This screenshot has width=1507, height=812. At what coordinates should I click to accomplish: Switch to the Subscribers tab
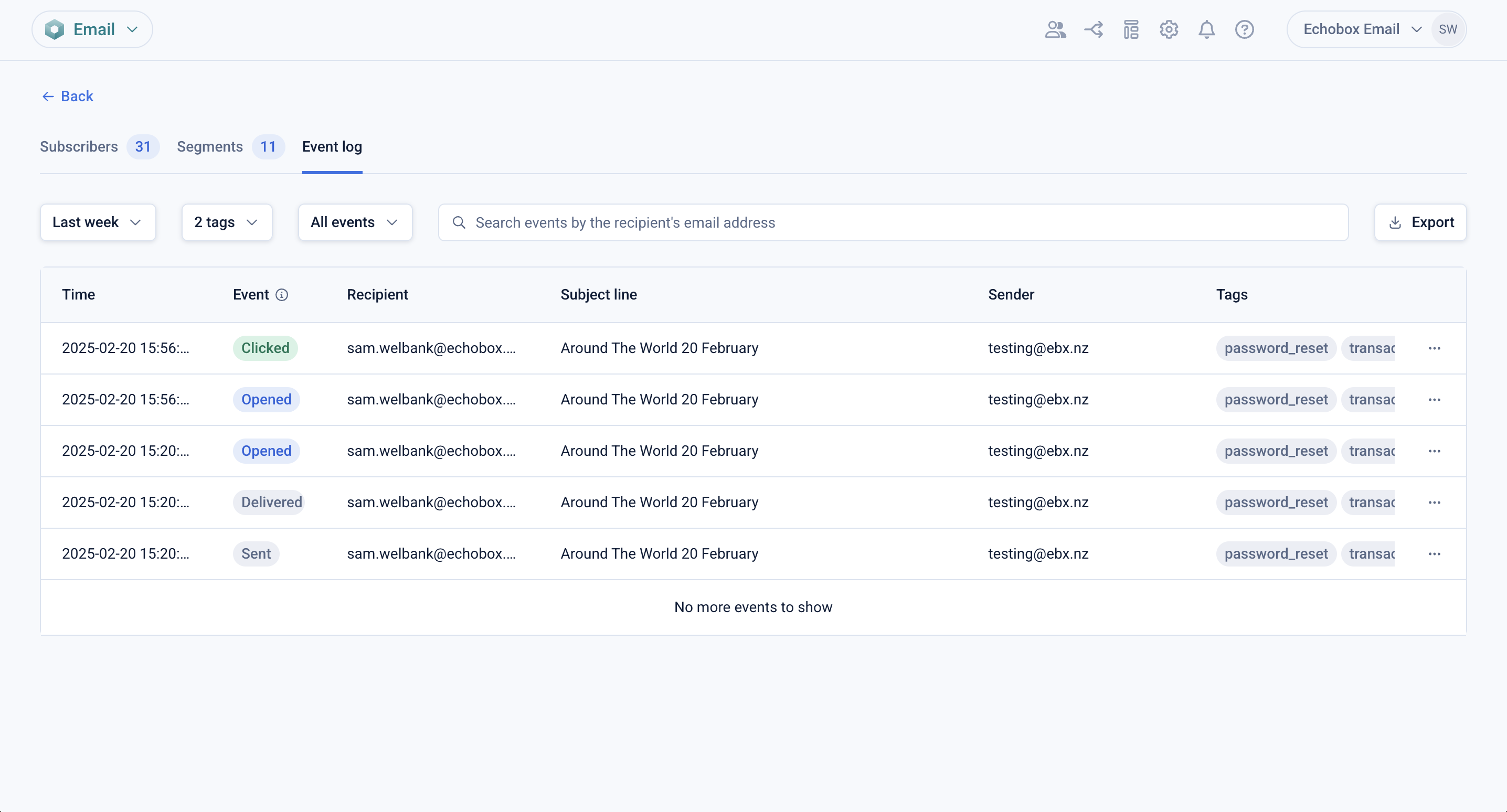pyautogui.click(x=79, y=147)
